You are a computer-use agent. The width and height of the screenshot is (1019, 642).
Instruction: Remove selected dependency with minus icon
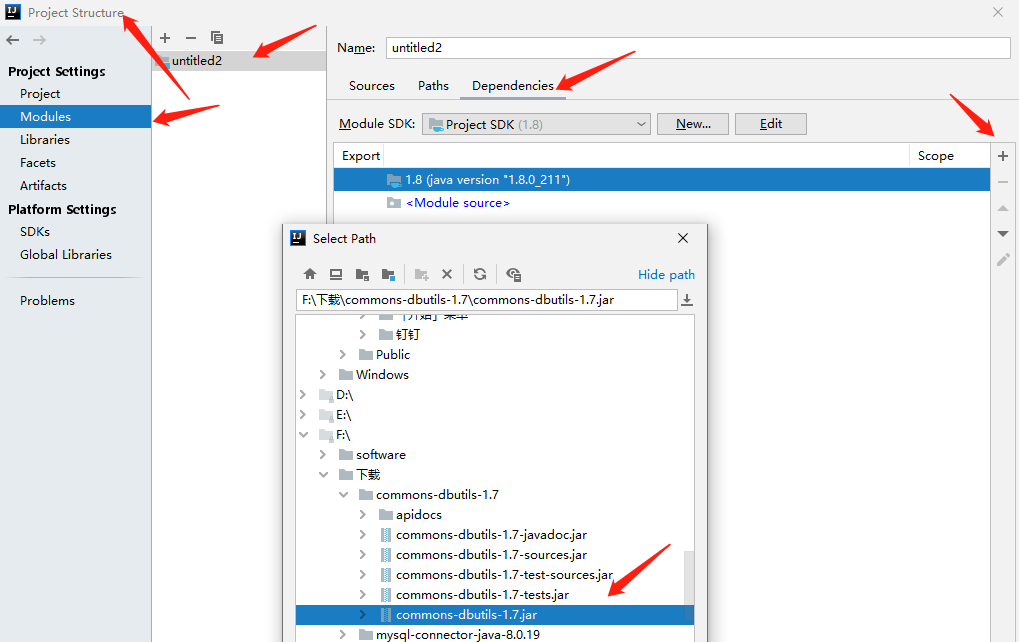1002,182
